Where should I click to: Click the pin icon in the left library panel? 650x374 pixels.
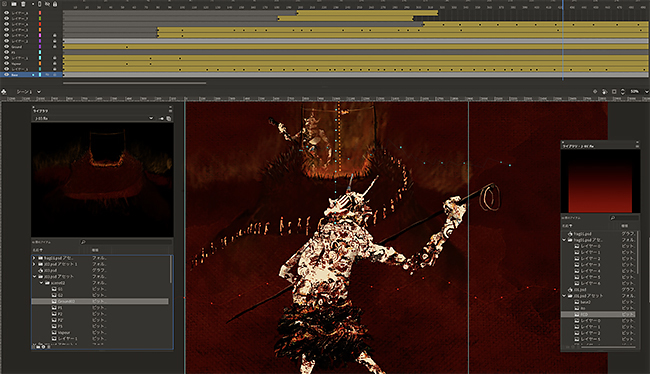[x=161, y=119]
